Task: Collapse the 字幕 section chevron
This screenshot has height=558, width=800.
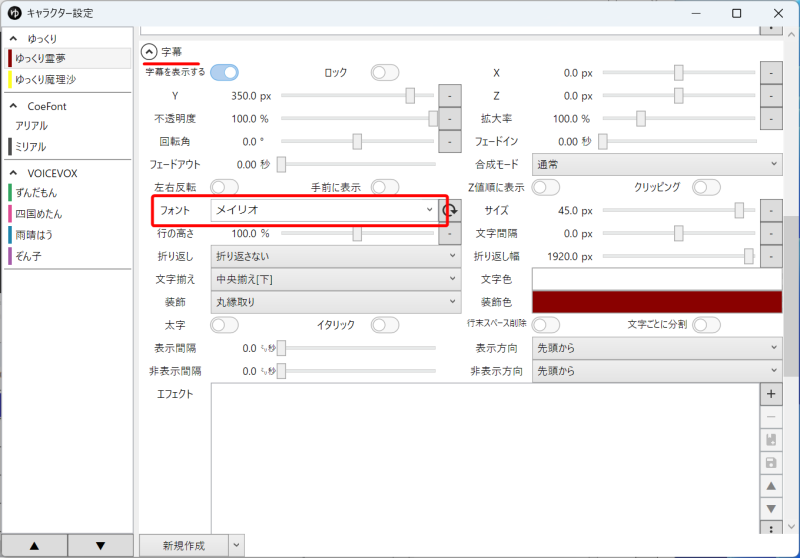Action: tap(149, 52)
